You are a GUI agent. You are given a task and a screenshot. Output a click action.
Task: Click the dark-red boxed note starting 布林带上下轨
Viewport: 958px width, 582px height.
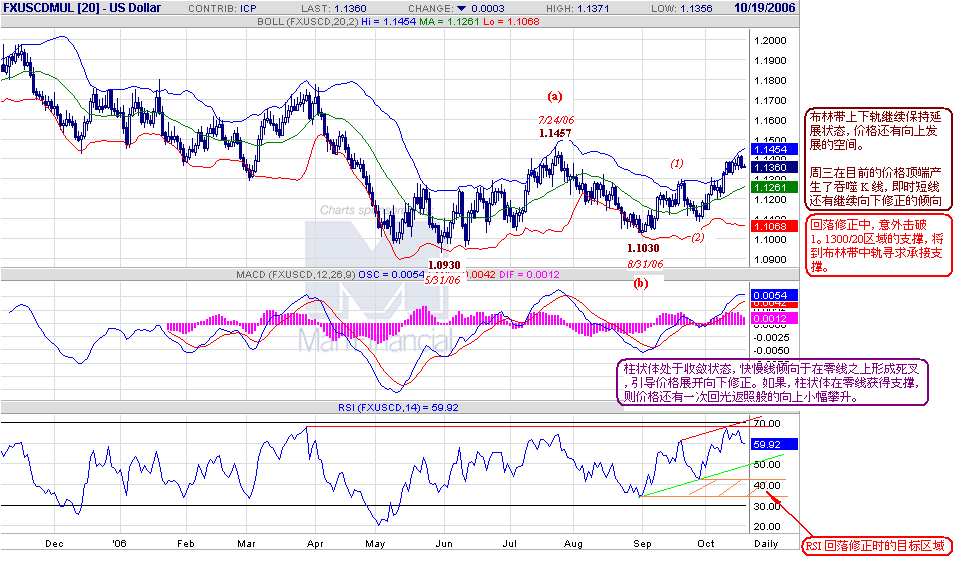click(x=879, y=159)
